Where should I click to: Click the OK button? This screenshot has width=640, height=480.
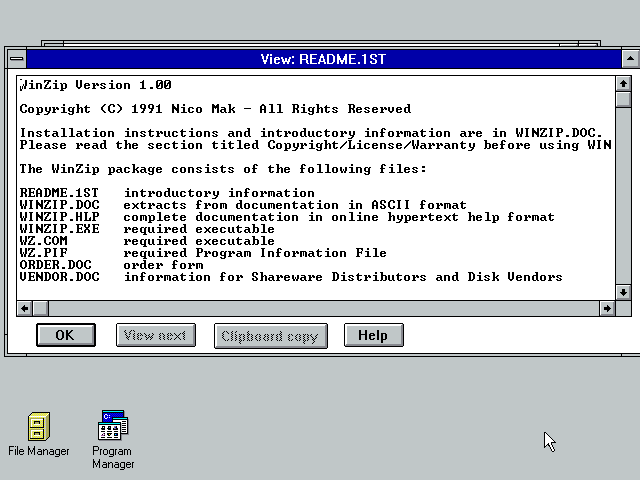point(66,335)
